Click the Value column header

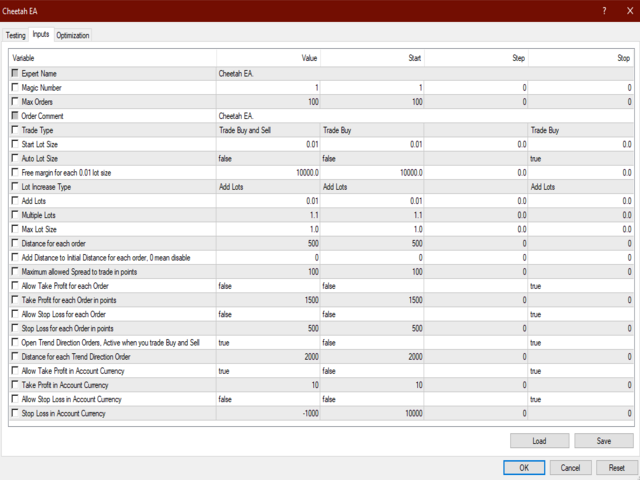coord(268,58)
